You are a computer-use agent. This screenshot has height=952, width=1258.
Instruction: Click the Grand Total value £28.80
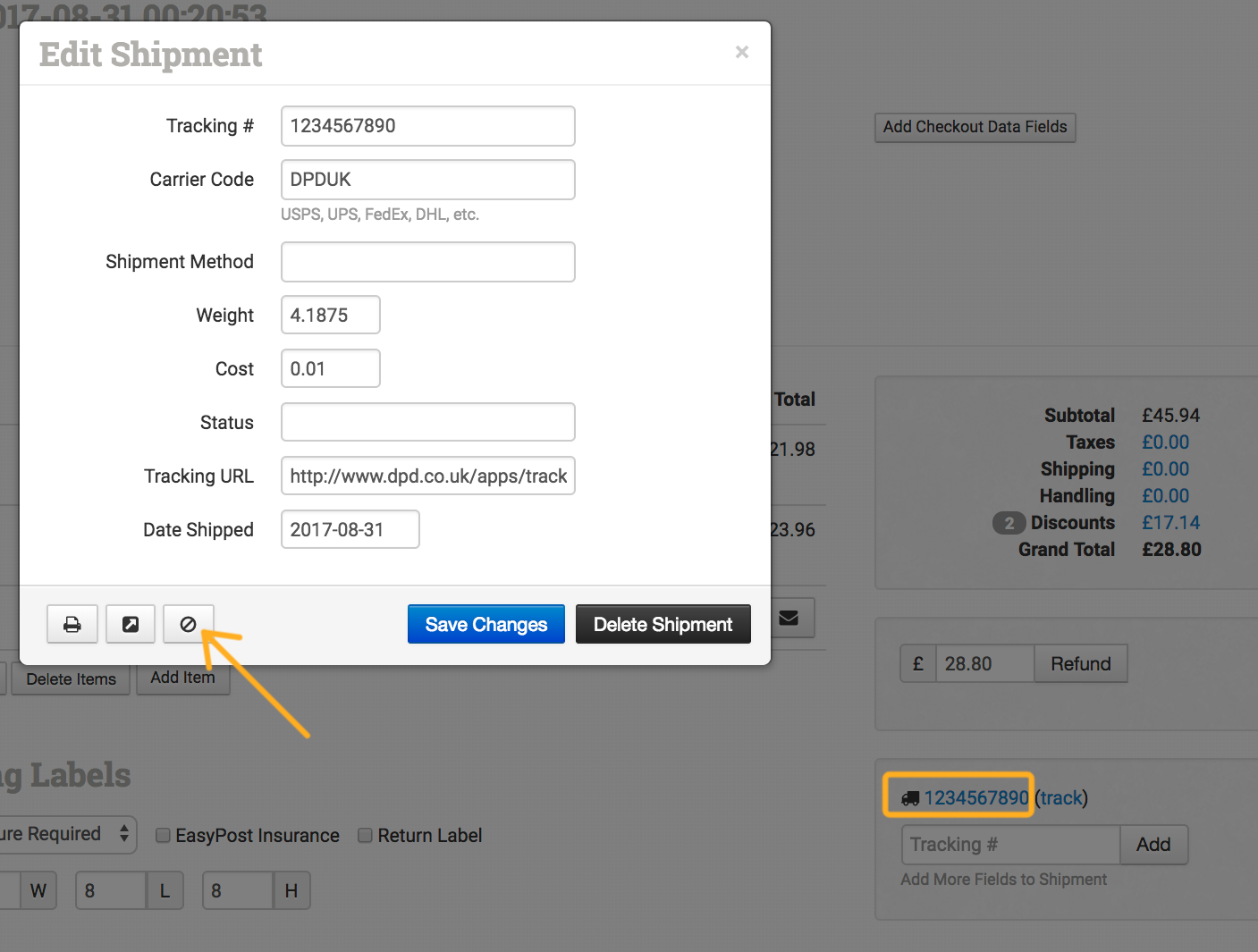pos(1172,550)
